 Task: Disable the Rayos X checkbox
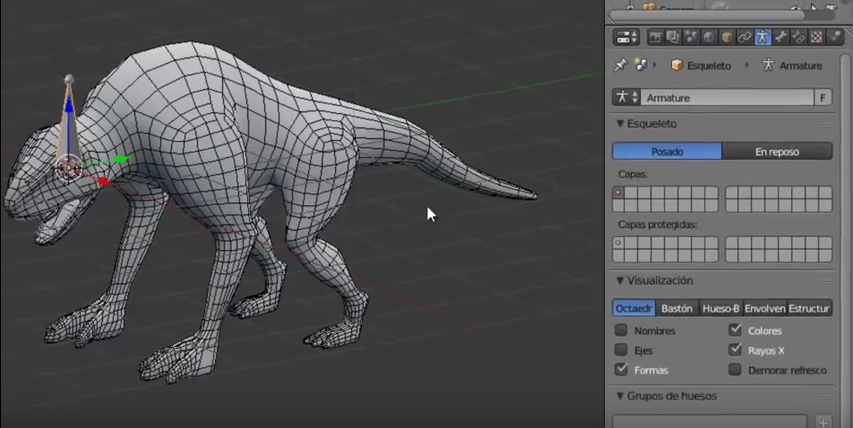tap(735, 350)
